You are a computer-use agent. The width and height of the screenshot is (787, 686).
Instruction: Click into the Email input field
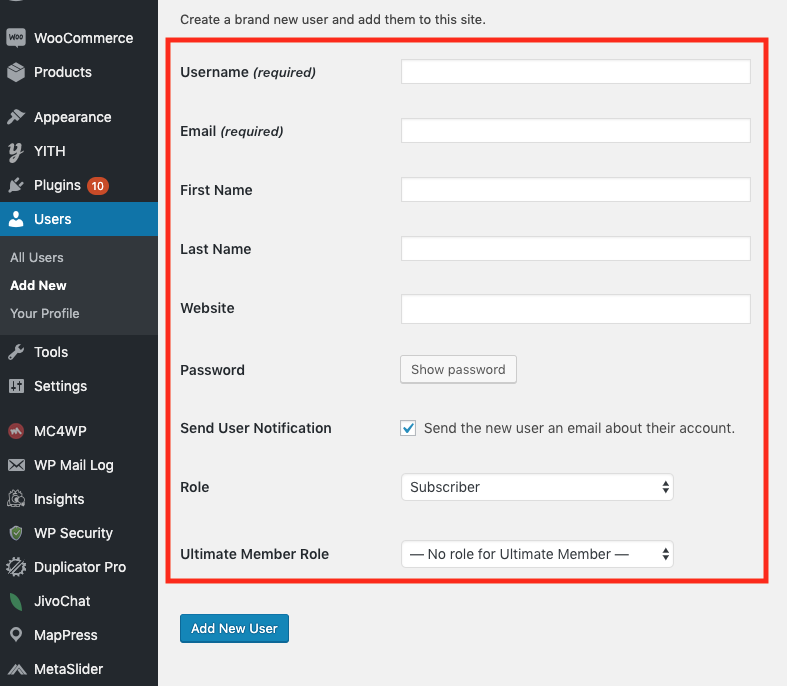[575, 131]
